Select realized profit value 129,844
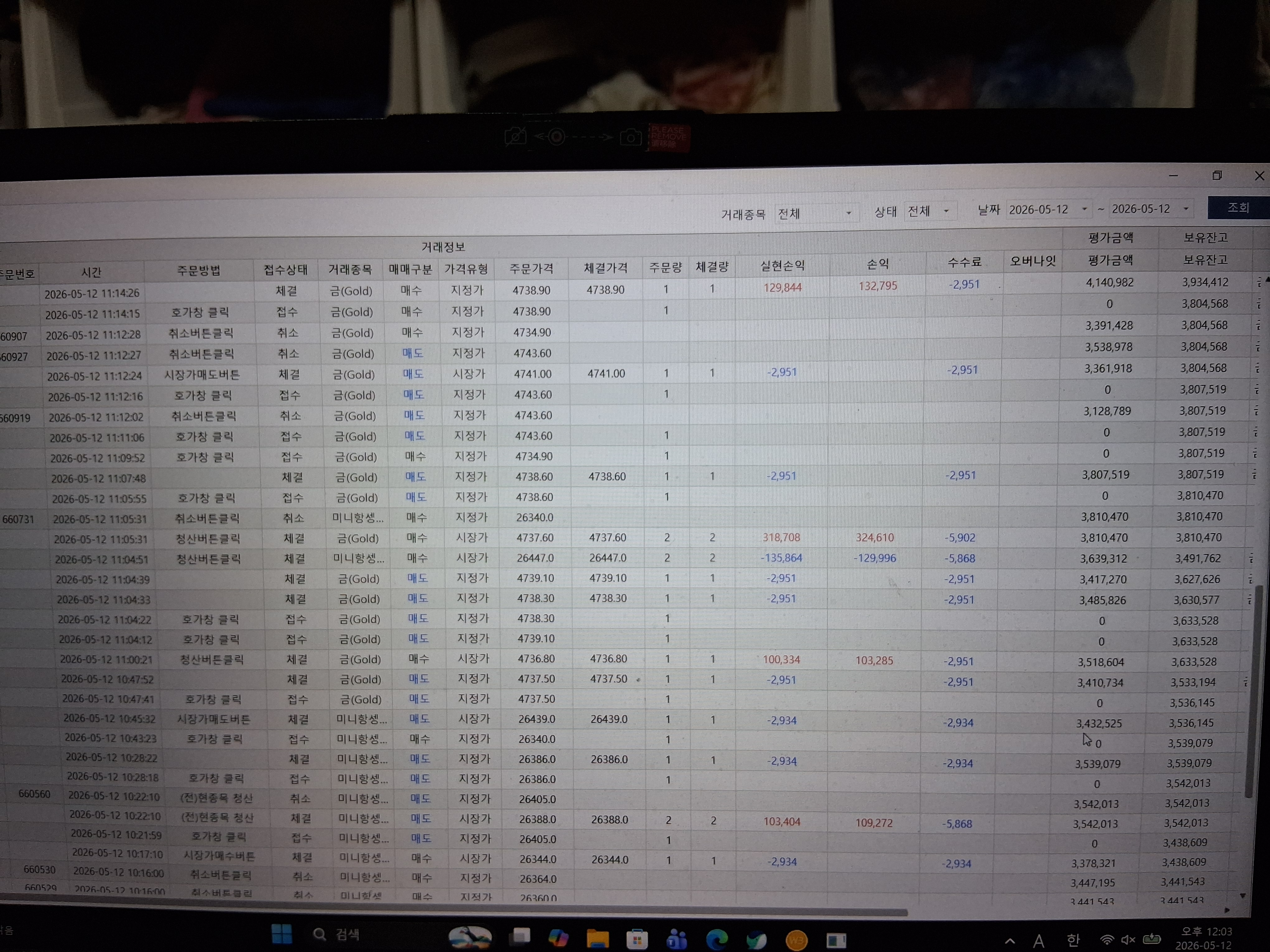The height and width of the screenshot is (952, 1270). click(x=782, y=287)
